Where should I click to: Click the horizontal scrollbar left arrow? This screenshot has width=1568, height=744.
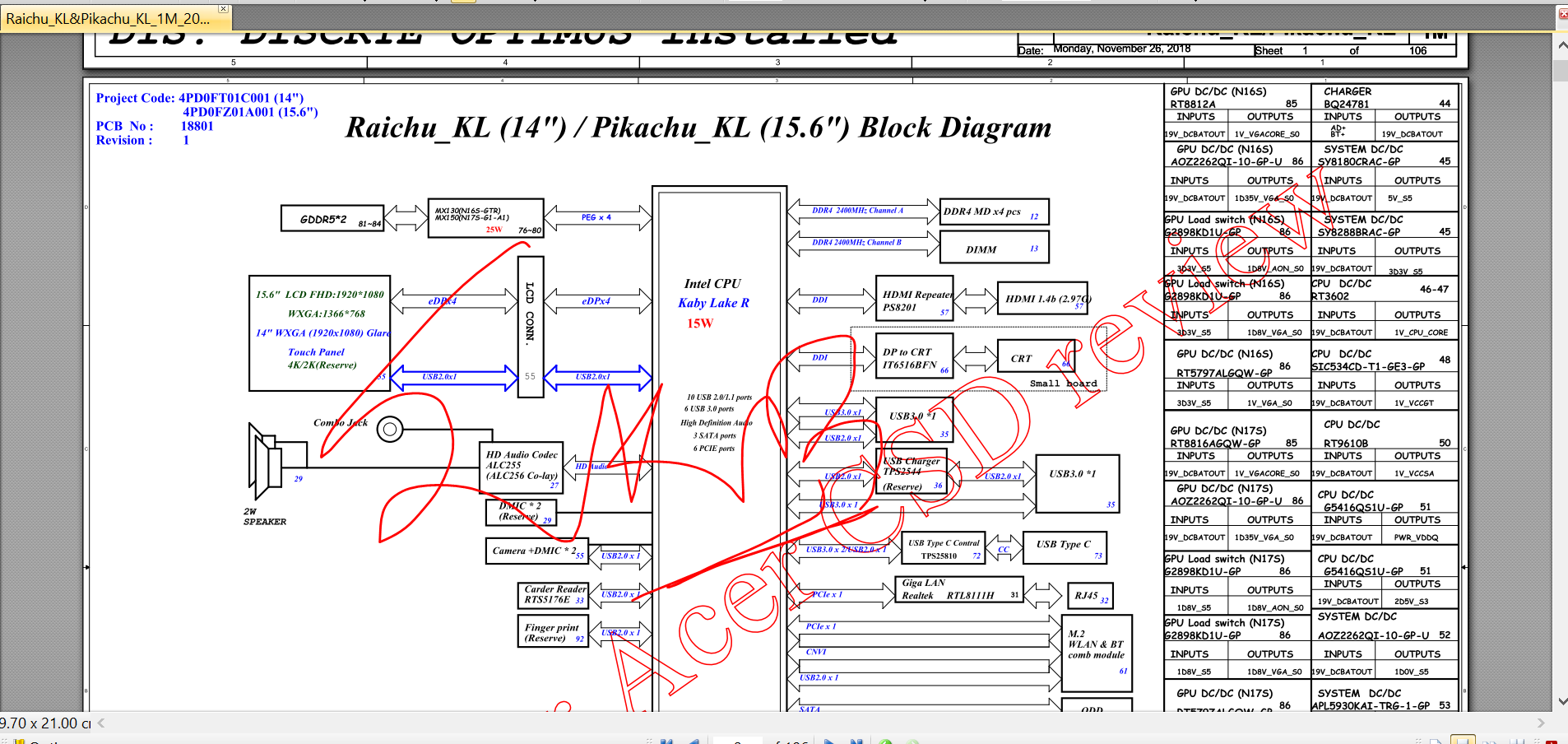pos(101,723)
